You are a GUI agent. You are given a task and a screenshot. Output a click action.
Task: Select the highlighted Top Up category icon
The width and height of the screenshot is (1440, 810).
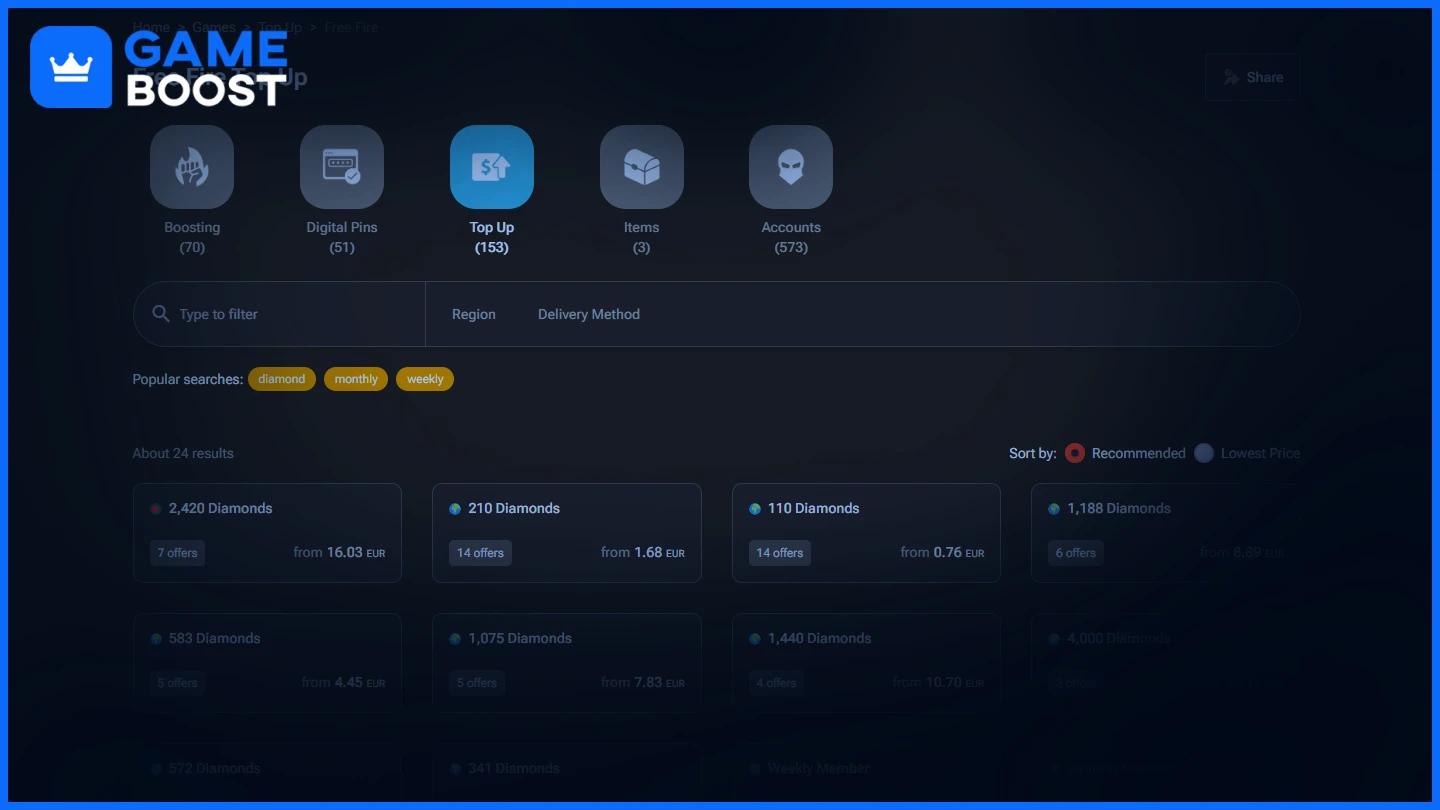[492, 167]
